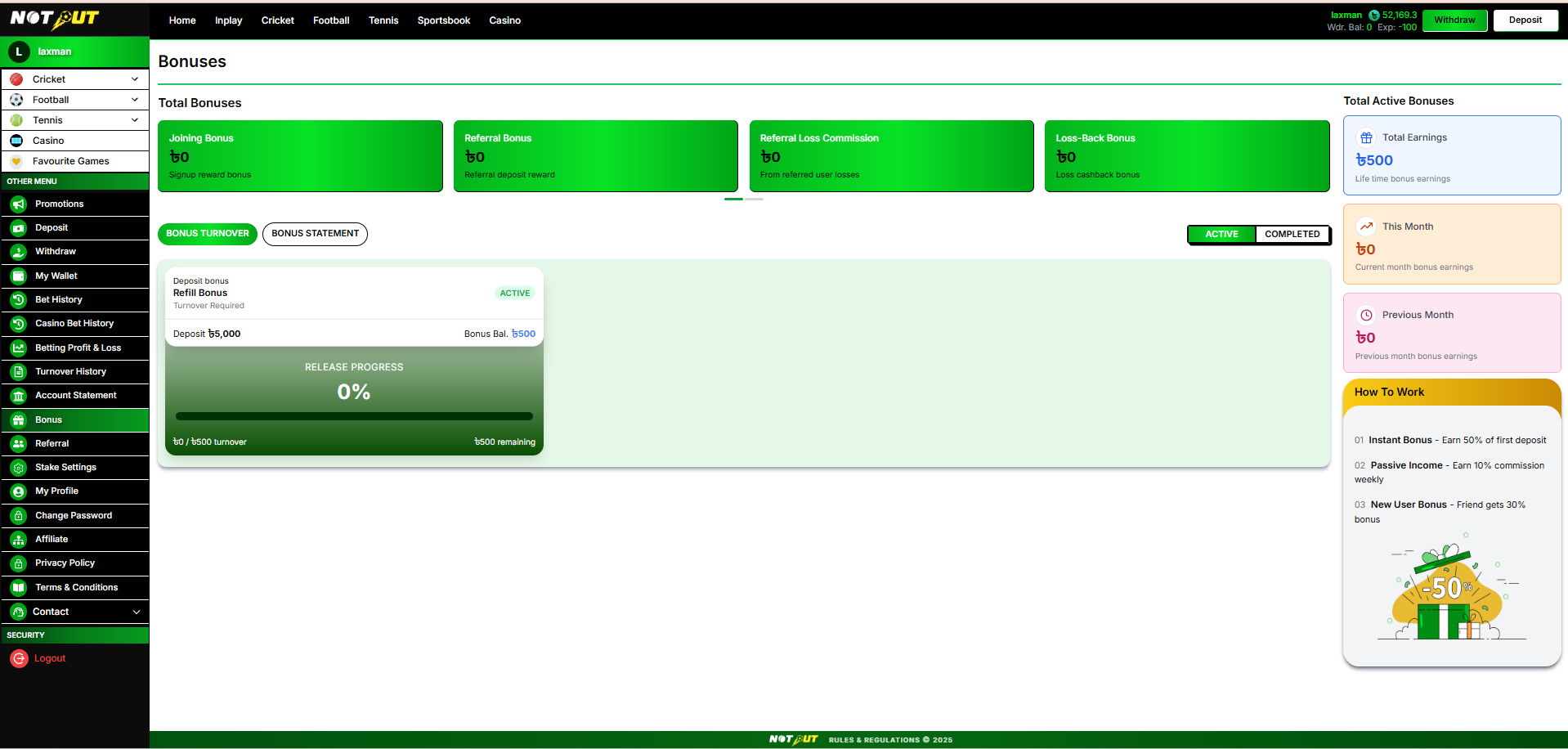Expand the Cricket sidebar dropdown

(135, 79)
